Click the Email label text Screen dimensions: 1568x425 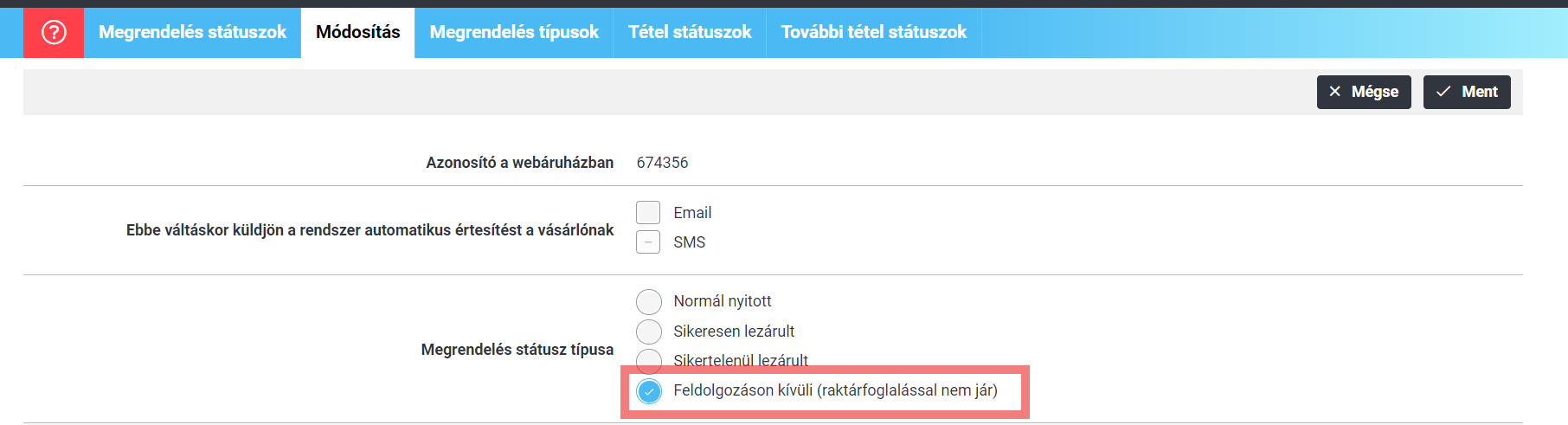pyautogui.click(x=692, y=213)
